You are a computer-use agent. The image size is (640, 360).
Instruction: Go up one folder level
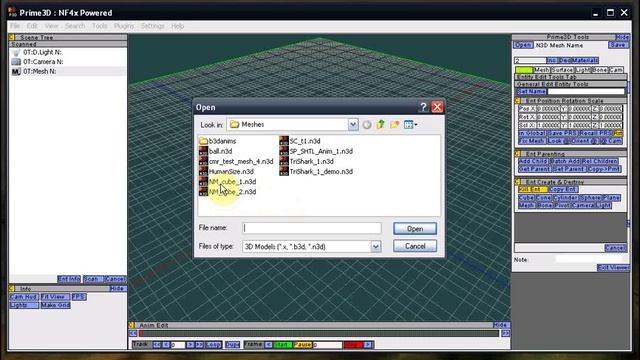[380, 124]
